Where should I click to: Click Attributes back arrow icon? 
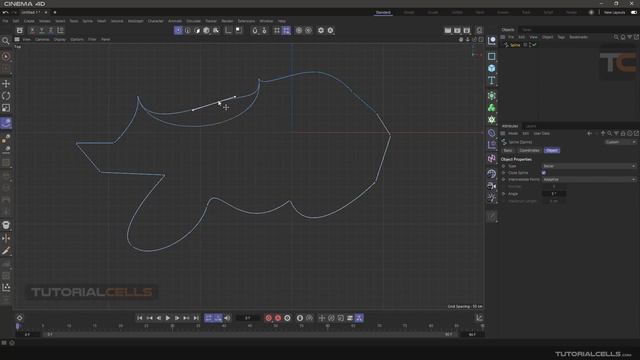(x=589, y=133)
